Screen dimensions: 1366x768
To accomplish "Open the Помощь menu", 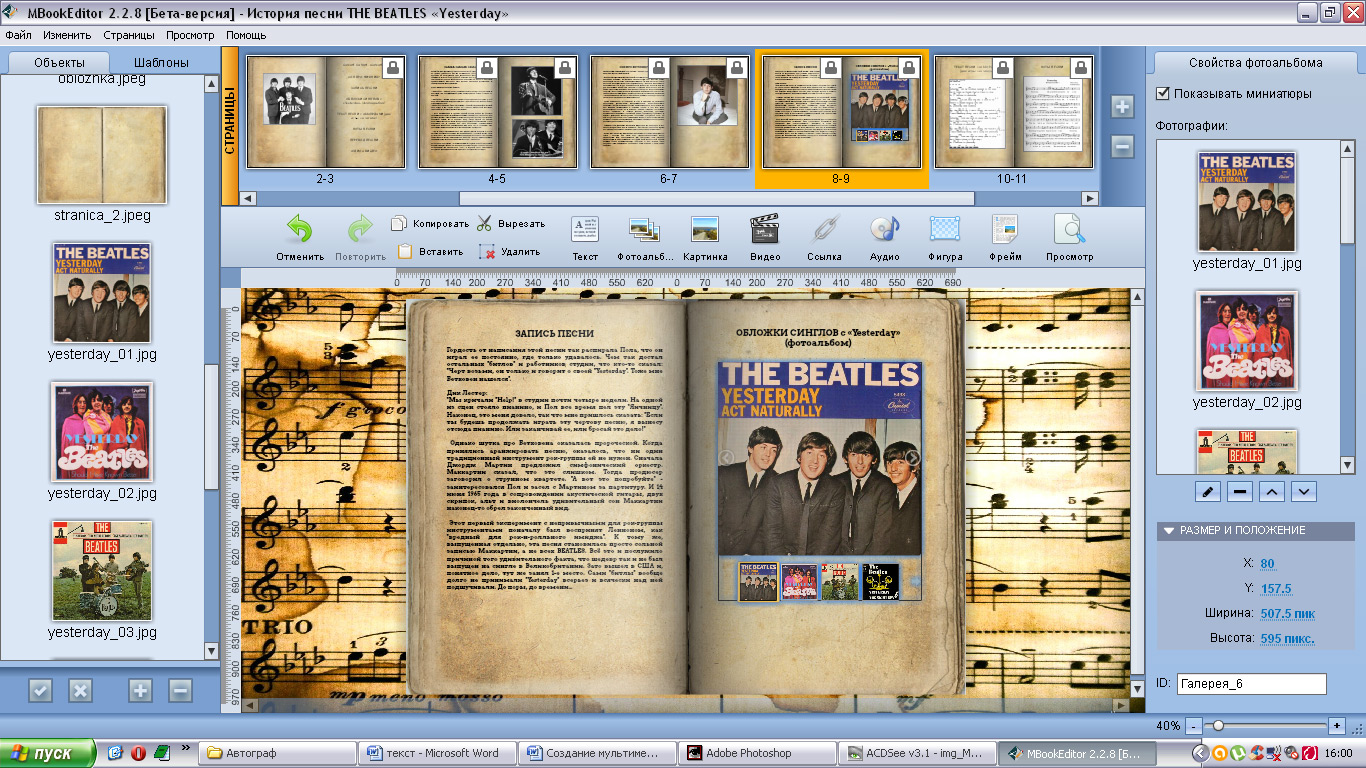I will tap(246, 35).
